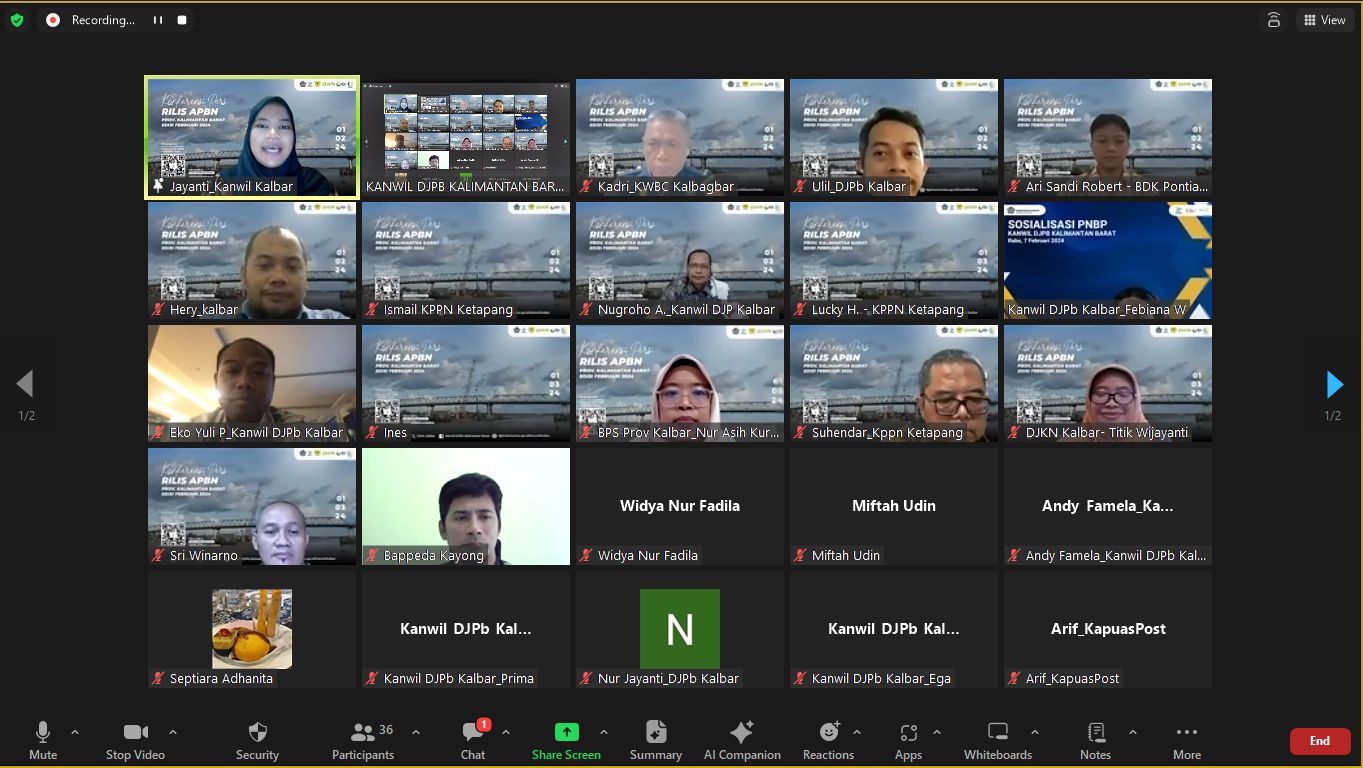Open the More options menu
Viewport: 1363px width, 768px height.
coord(1187,740)
